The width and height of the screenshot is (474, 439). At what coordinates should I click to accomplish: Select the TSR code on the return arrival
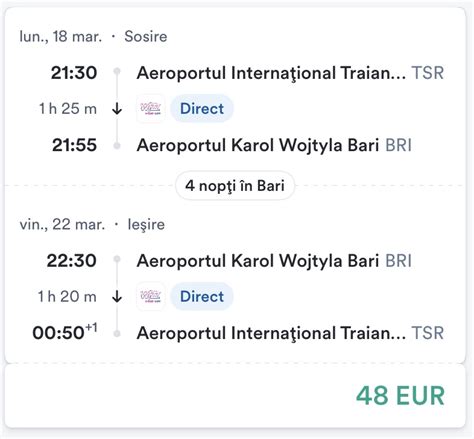point(428,333)
